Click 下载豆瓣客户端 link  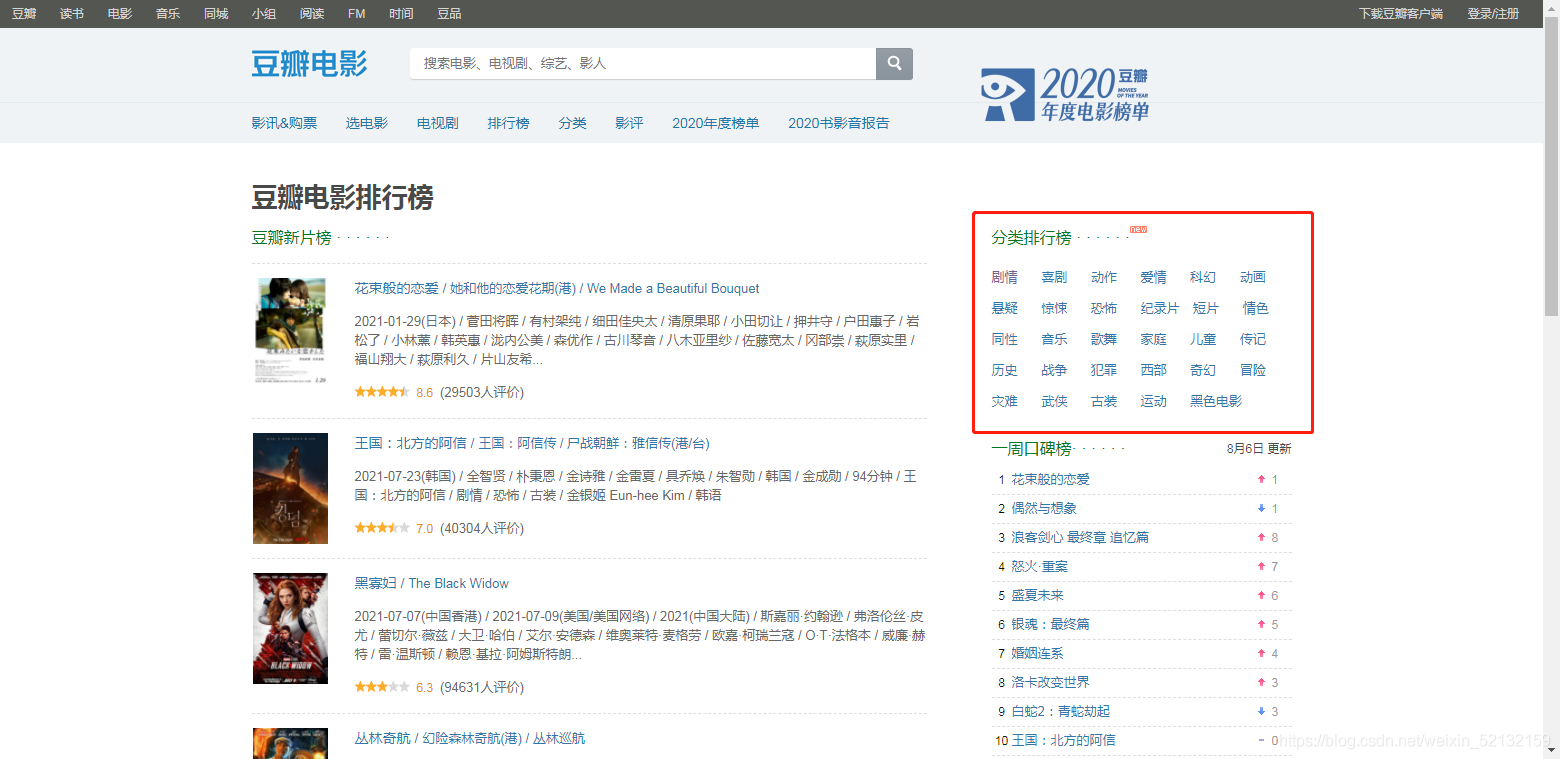point(1400,14)
